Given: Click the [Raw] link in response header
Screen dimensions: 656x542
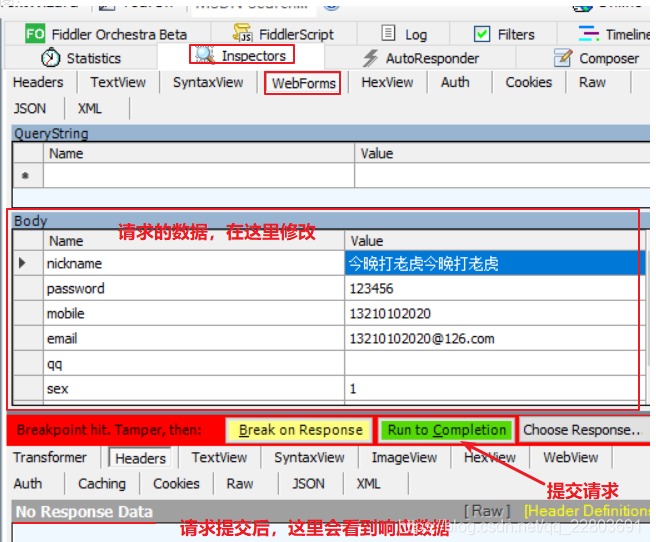Looking at the screenshot, I should click(x=487, y=511).
